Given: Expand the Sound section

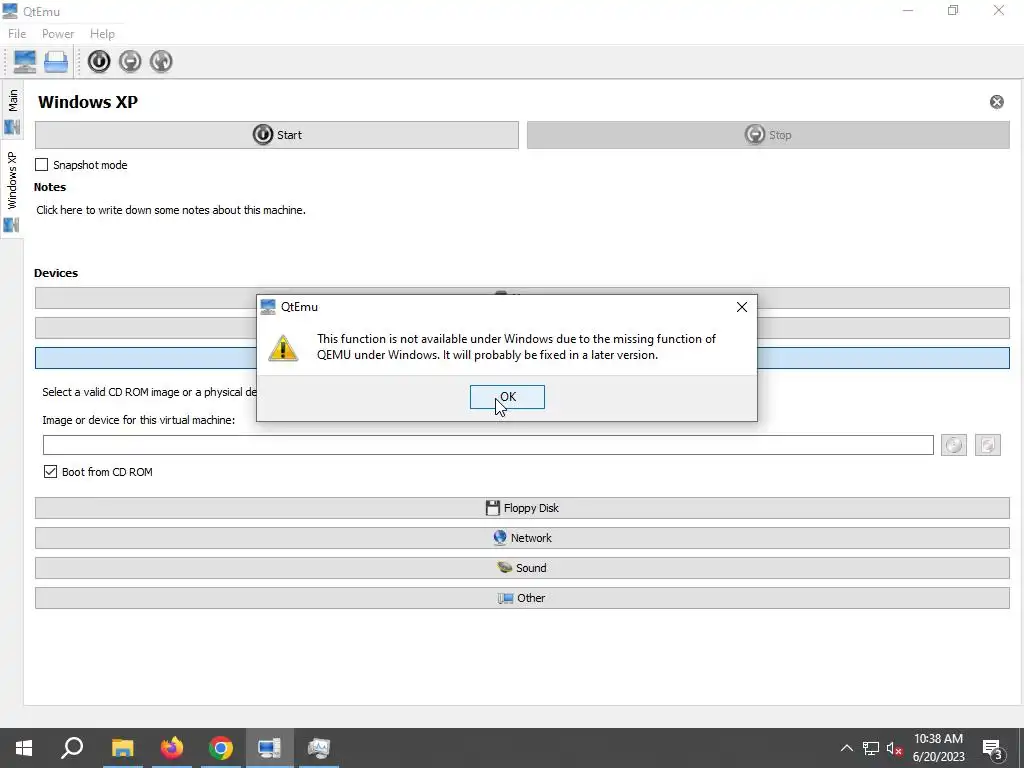Looking at the screenshot, I should coord(522,568).
